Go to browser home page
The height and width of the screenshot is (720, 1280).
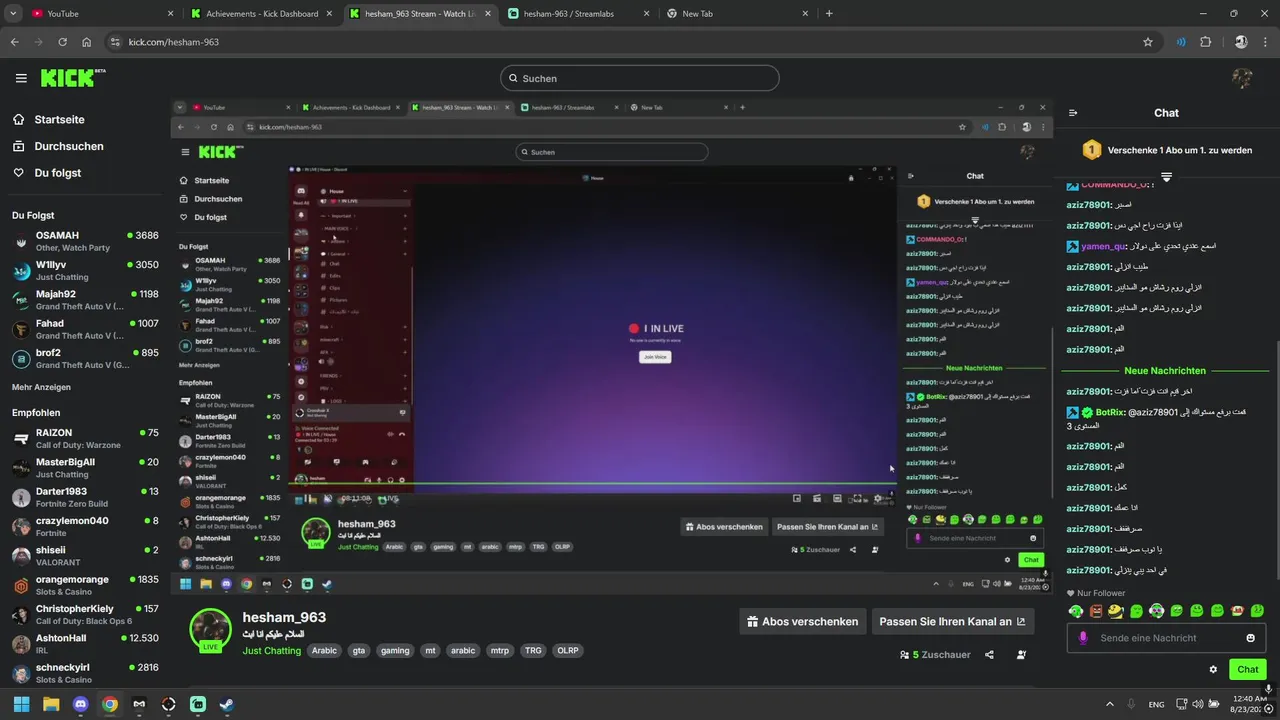coord(87,42)
